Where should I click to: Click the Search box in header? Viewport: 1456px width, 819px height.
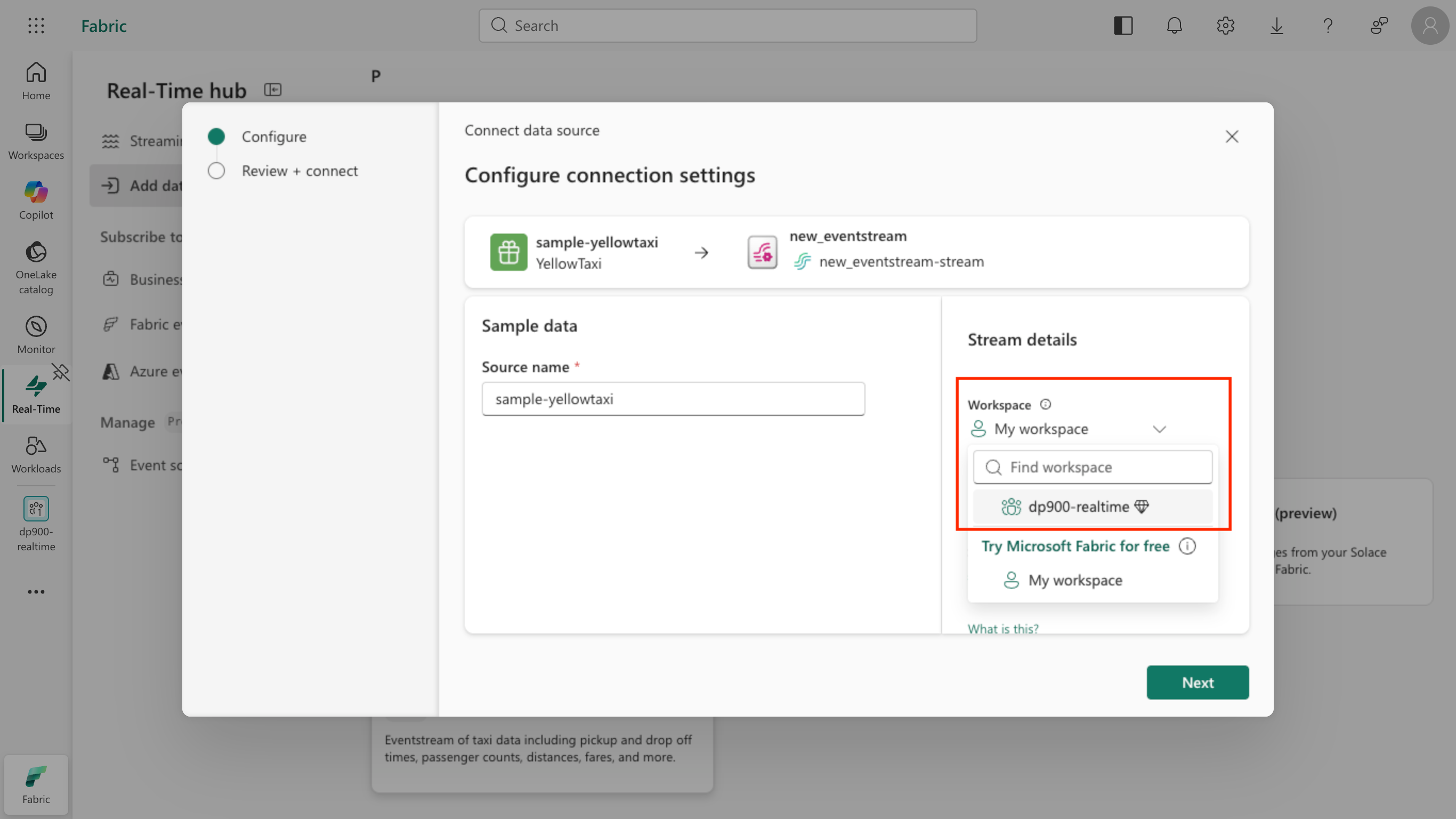click(727, 26)
